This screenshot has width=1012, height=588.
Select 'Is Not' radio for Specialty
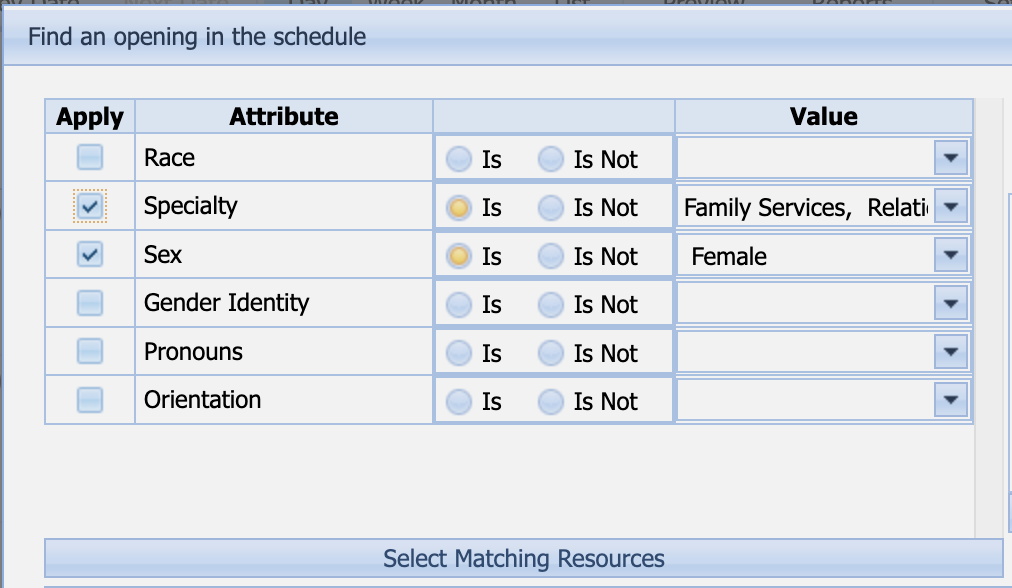pyautogui.click(x=551, y=208)
